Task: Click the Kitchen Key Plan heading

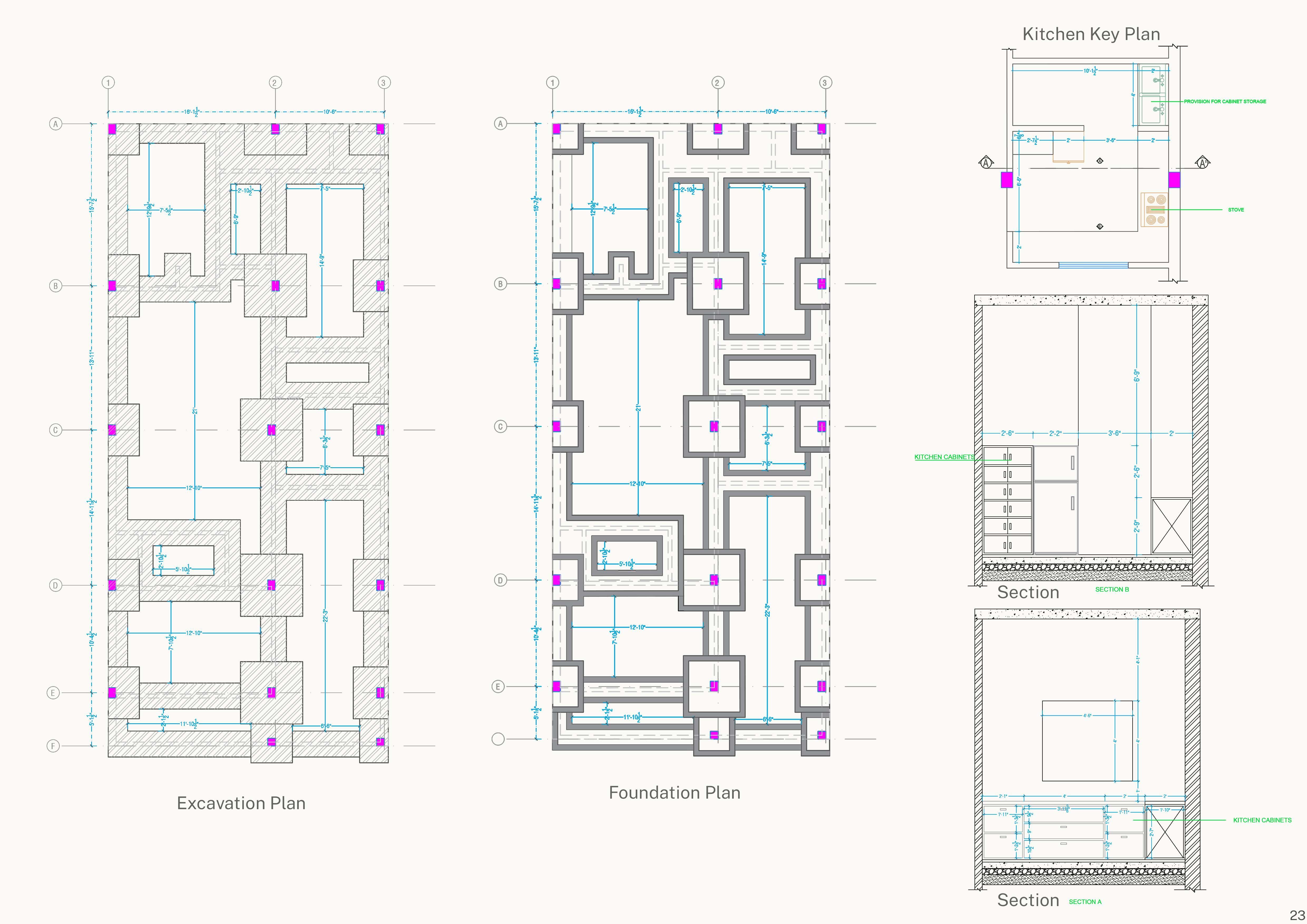Action: (1091, 34)
